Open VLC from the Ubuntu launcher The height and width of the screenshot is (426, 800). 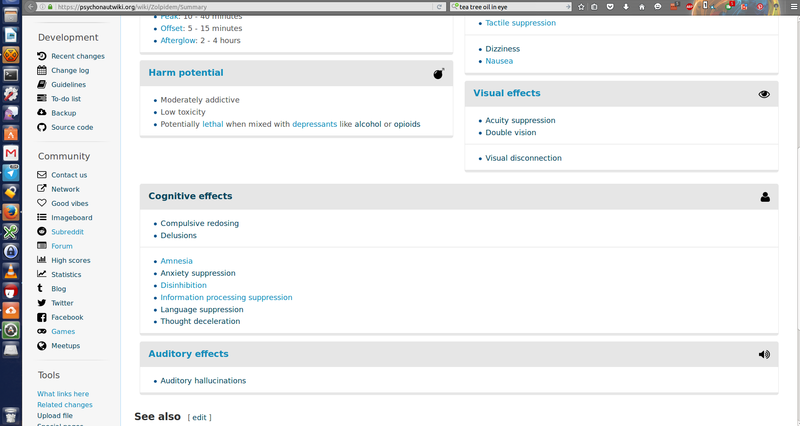point(11,271)
